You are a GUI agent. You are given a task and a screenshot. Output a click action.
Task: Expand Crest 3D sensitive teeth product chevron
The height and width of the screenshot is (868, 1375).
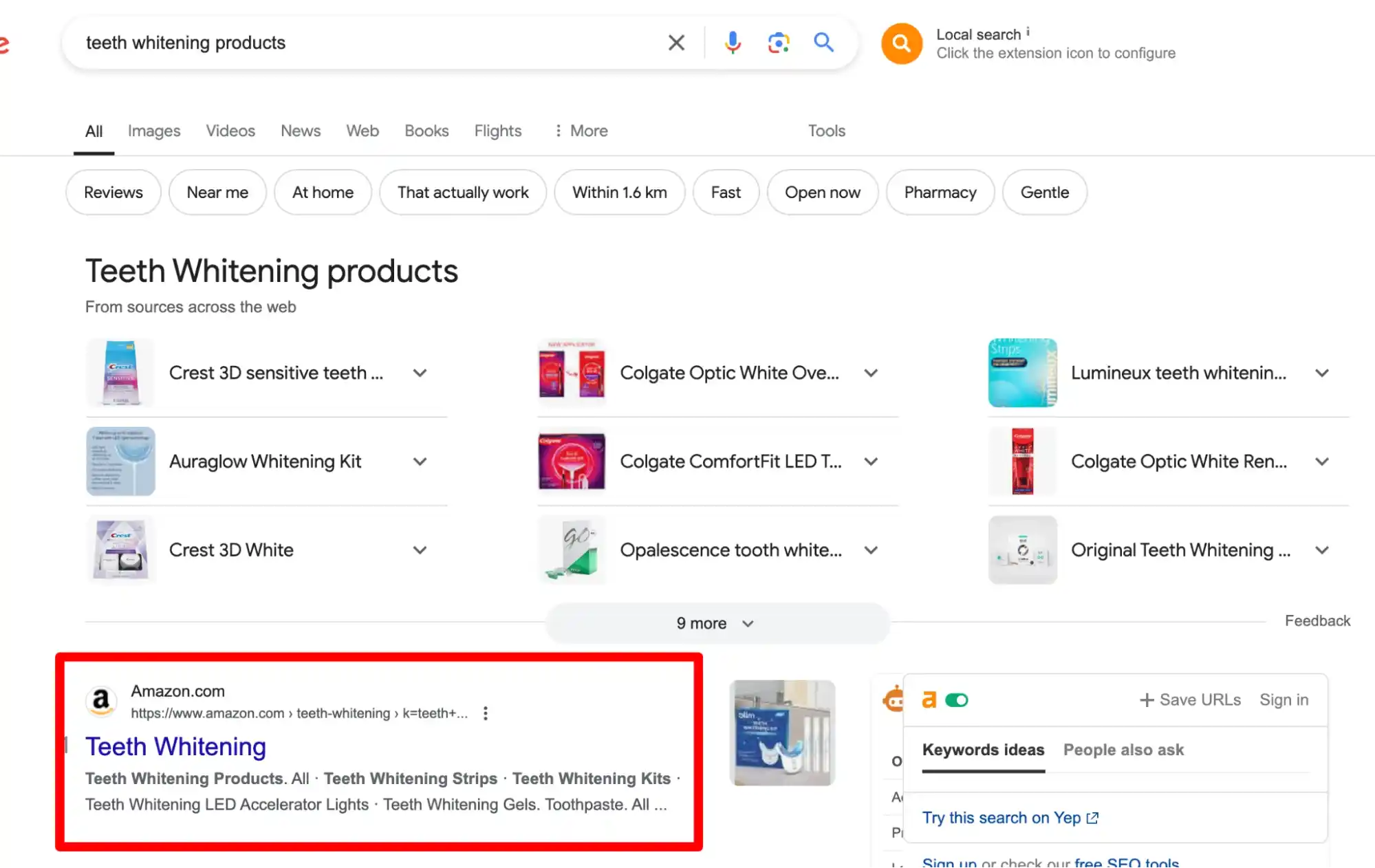(x=420, y=373)
